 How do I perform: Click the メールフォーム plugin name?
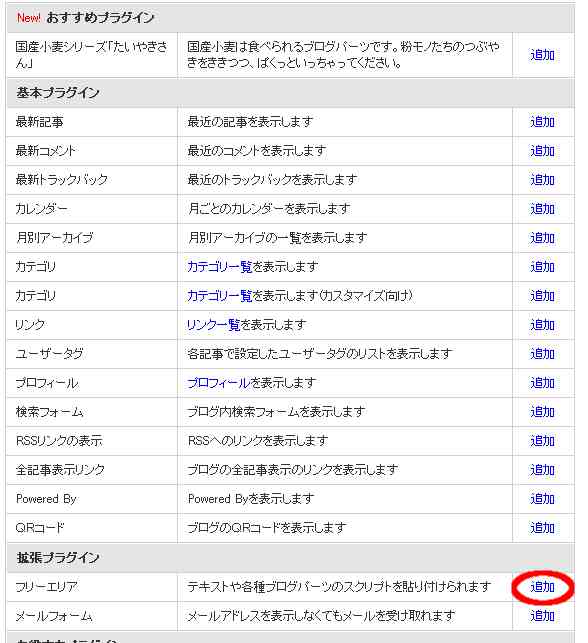pyautogui.click(x=54, y=616)
